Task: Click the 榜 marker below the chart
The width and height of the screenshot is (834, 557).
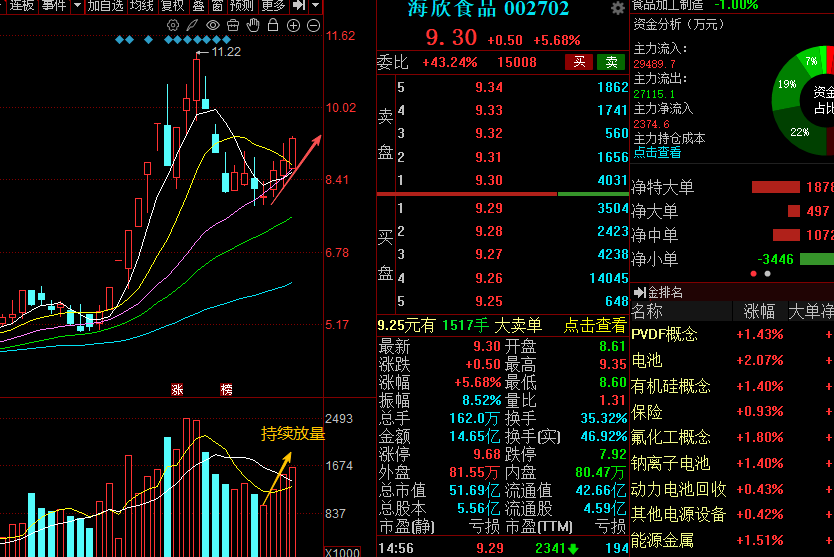Action: click(x=227, y=389)
